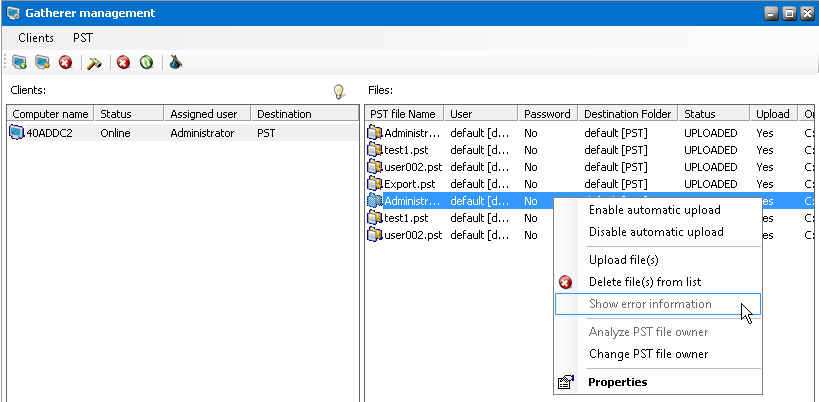Click the second red X toolbar icon
The width and height of the screenshot is (819, 402).
(124, 62)
